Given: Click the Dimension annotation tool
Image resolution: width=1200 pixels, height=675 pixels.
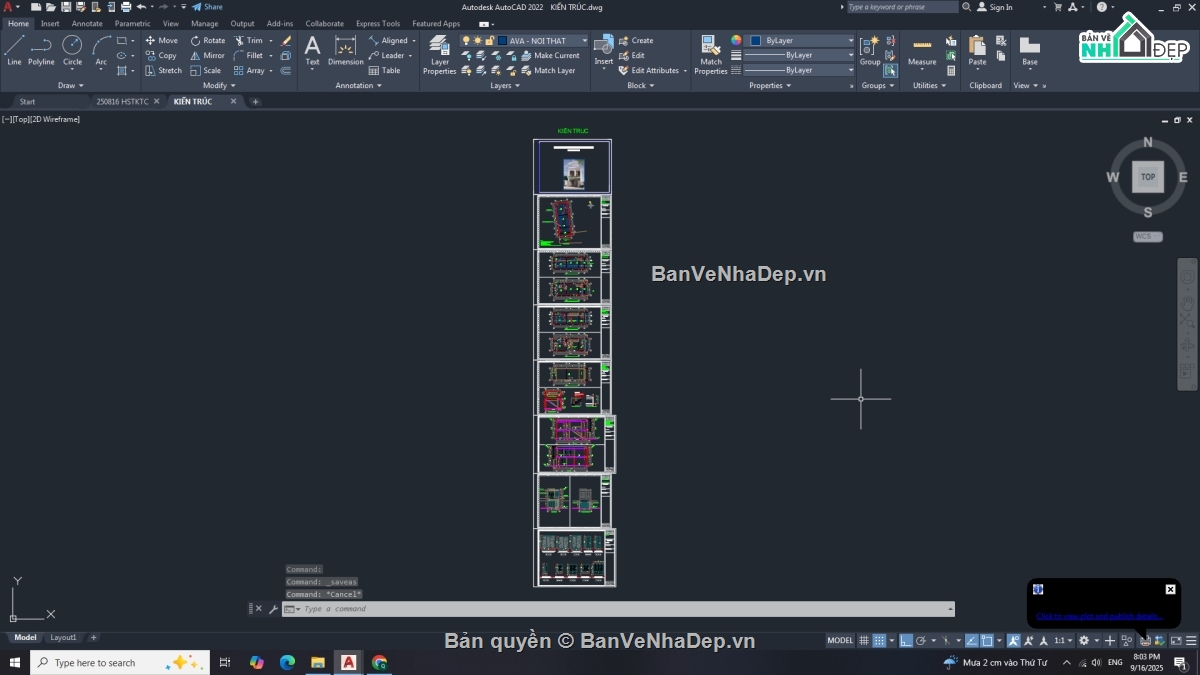Looking at the screenshot, I should [345, 51].
